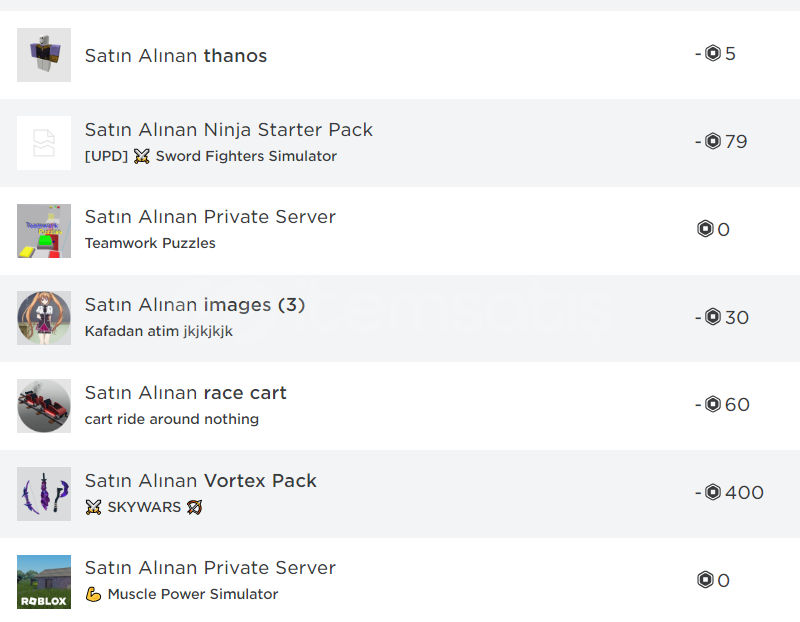The height and width of the screenshot is (622, 800).
Task: Click the SKYWARS game link
Action: 144,507
